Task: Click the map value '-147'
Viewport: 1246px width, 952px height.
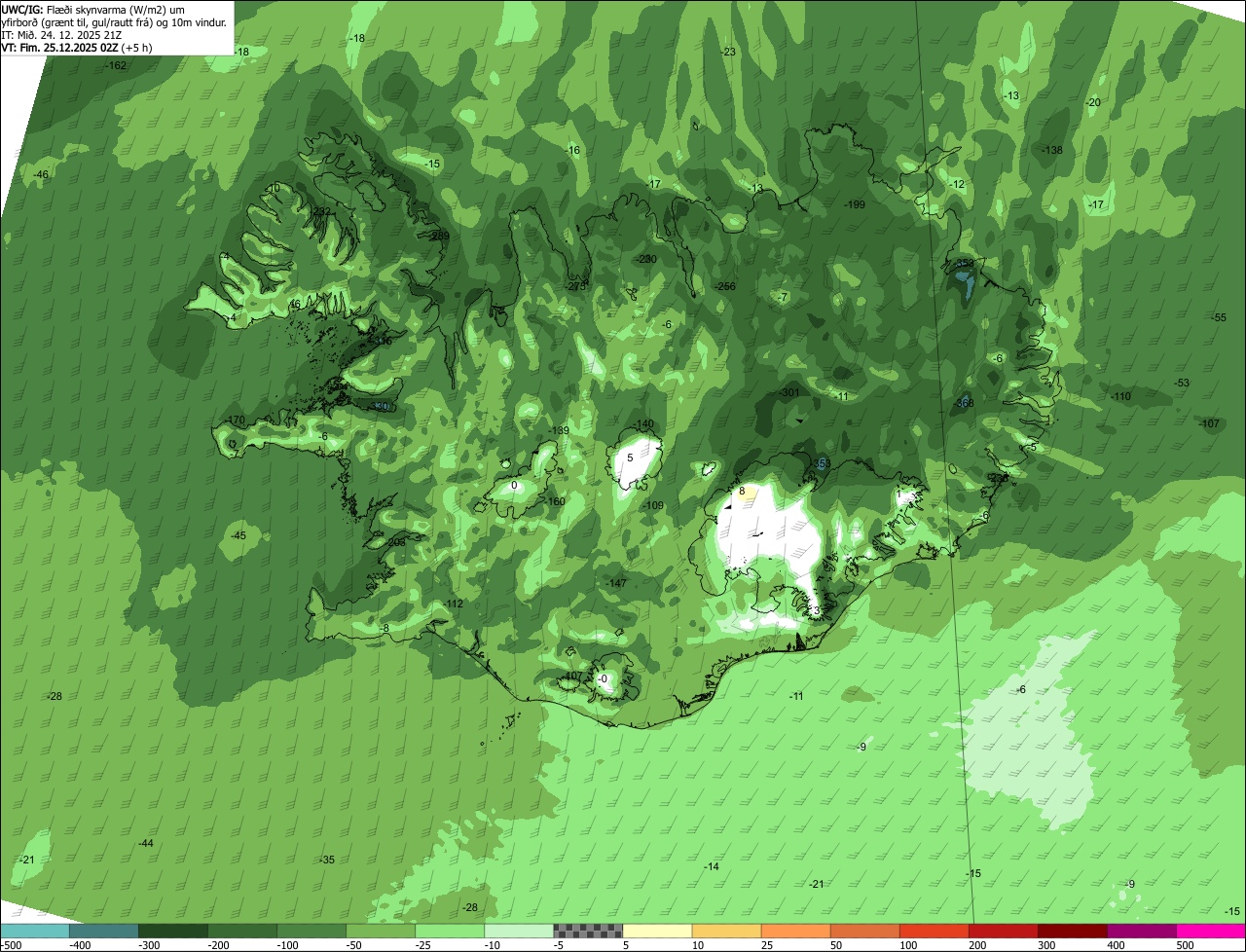Action: tap(616, 583)
